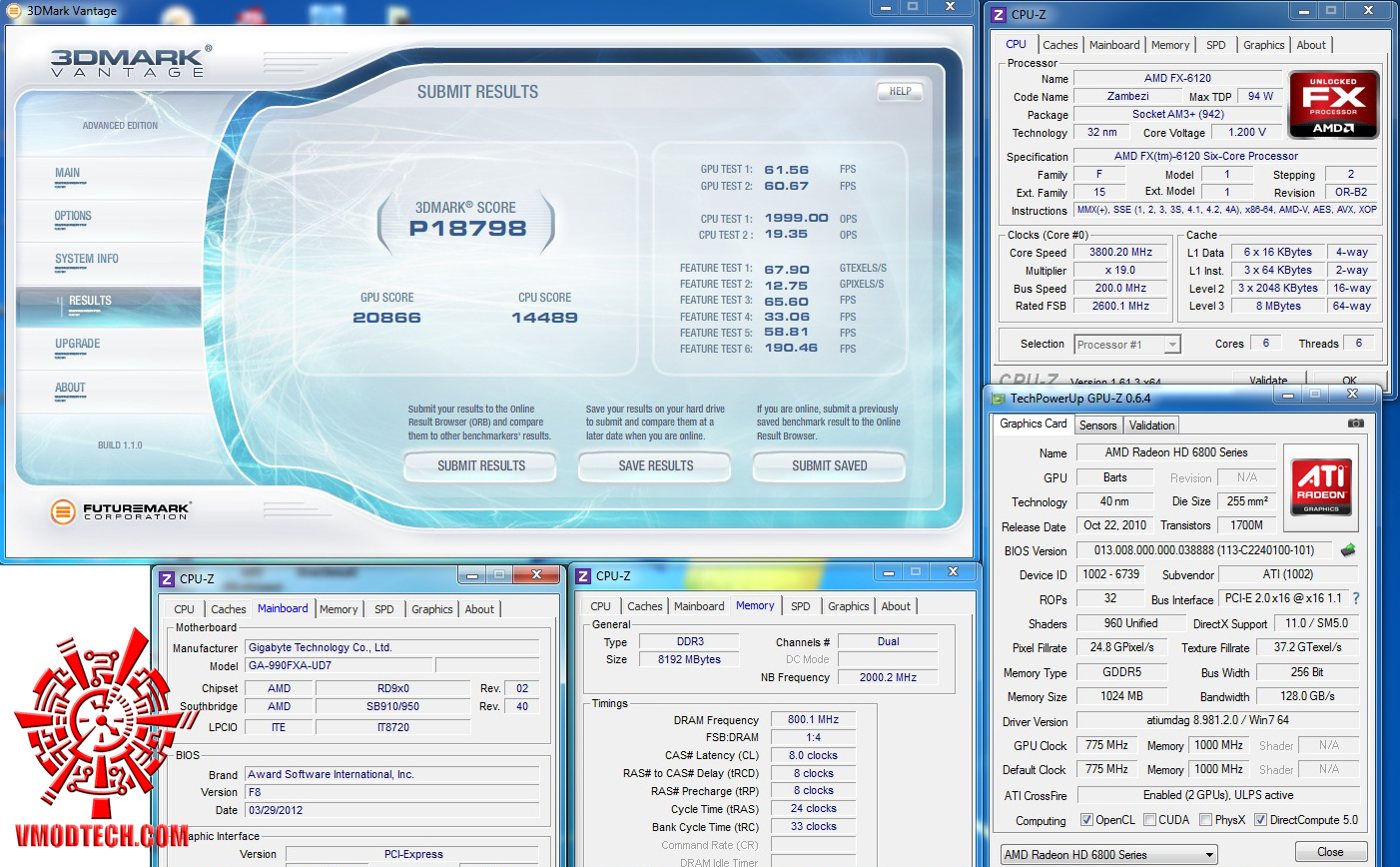Click the BIOS save chip icon
Screen dimensions: 1400x867
click(x=1348, y=550)
